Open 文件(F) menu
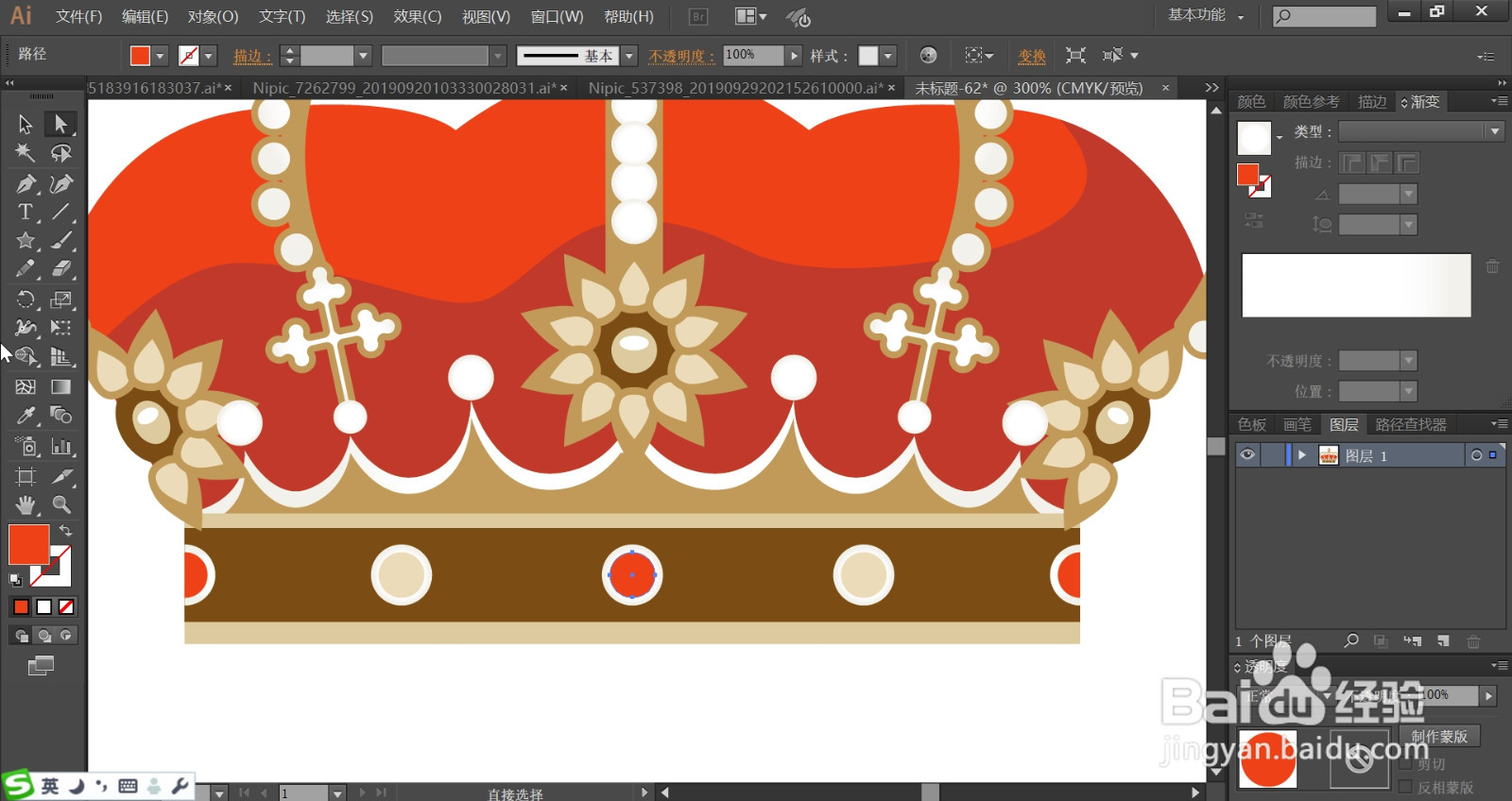 (x=78, y=16)
